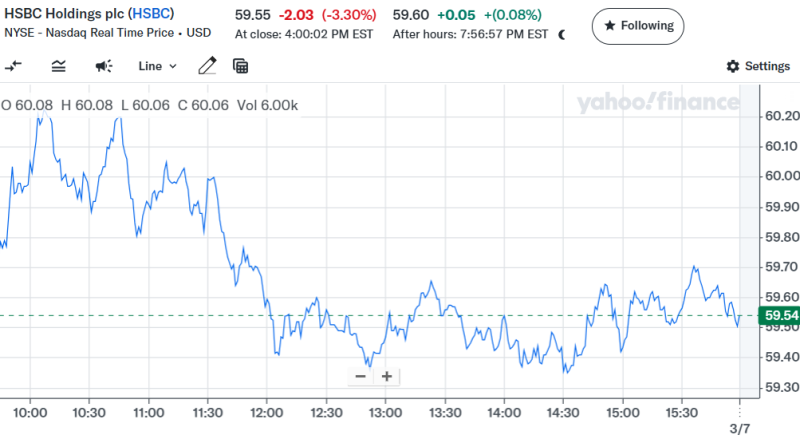Click the after-hours moon icon
Viewport: 800px width, 439px height.
pos(561,34)
